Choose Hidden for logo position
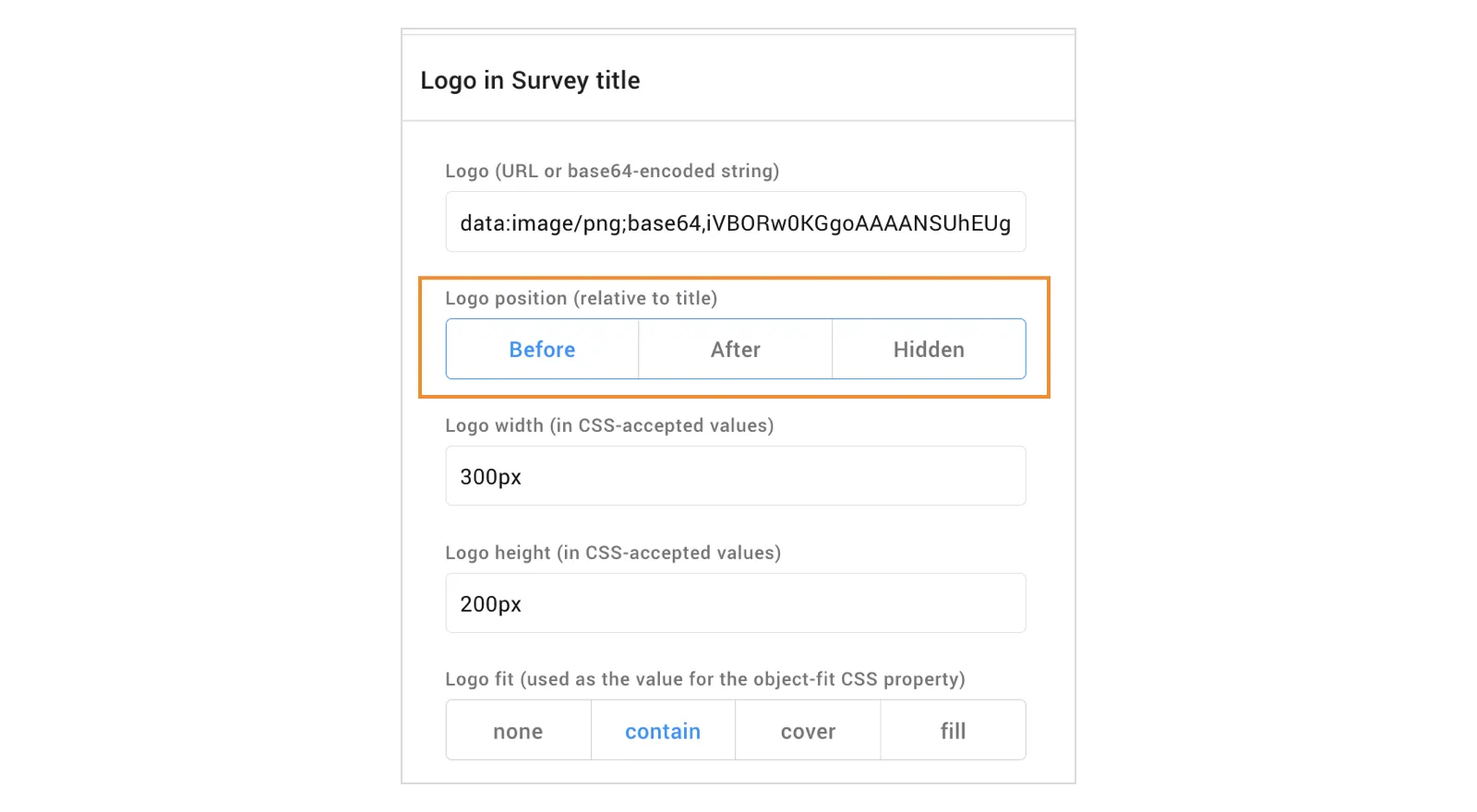Image resolution: width=1477 pixels, height=812 pixels. pyautogui.click(x=929, y=350)
